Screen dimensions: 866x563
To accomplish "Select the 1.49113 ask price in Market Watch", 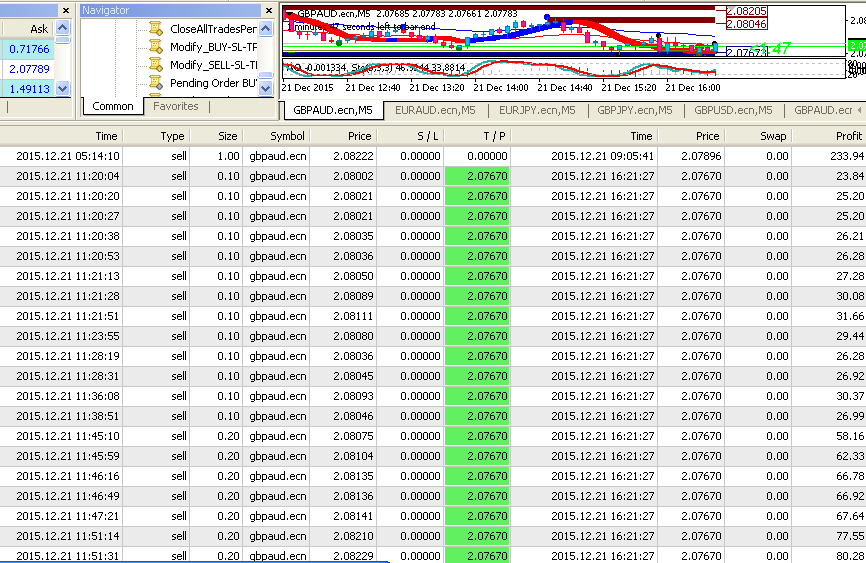I will [29, 88].
